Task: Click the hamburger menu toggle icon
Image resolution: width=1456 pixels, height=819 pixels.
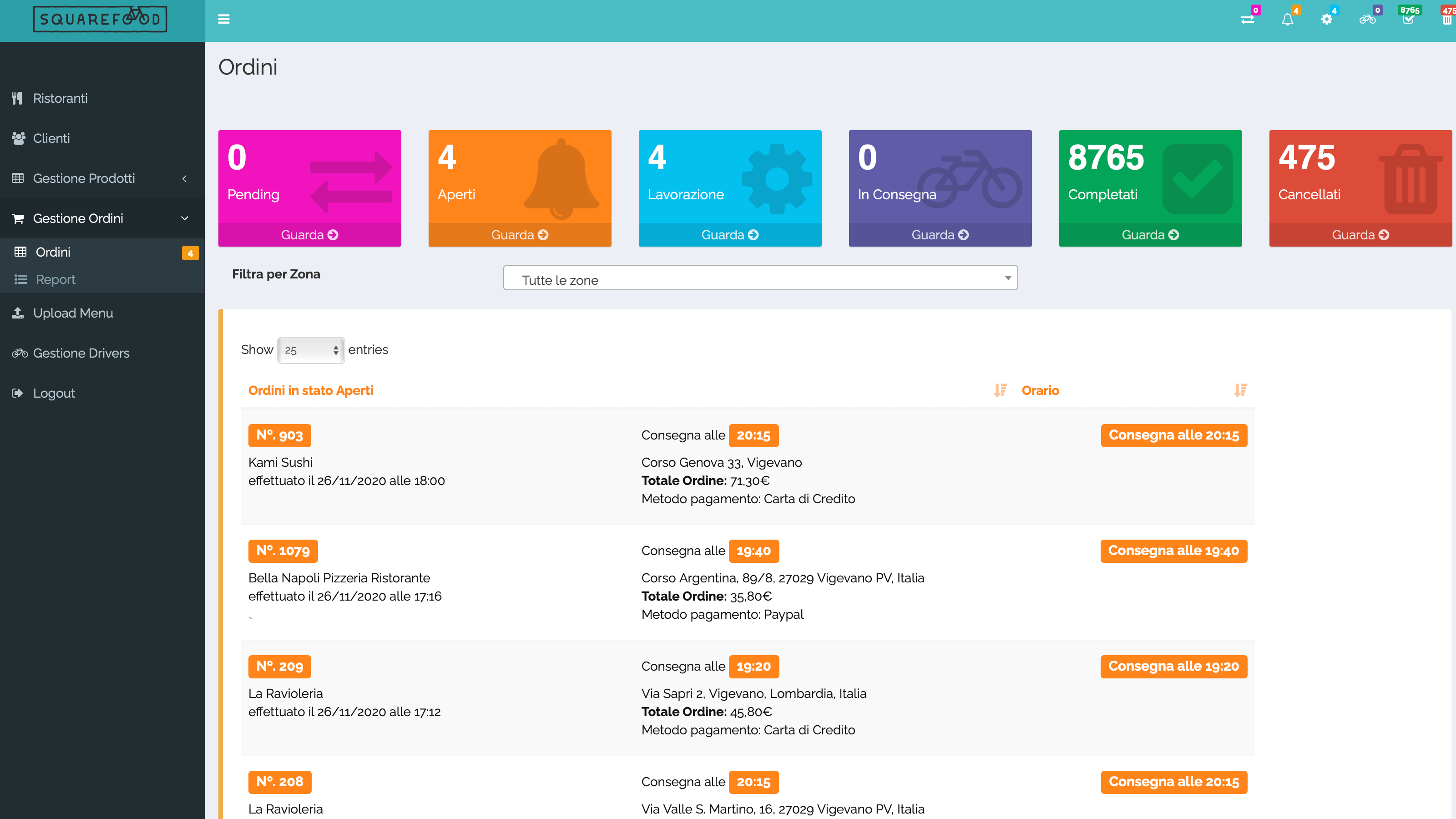Action: coord(224,19)
